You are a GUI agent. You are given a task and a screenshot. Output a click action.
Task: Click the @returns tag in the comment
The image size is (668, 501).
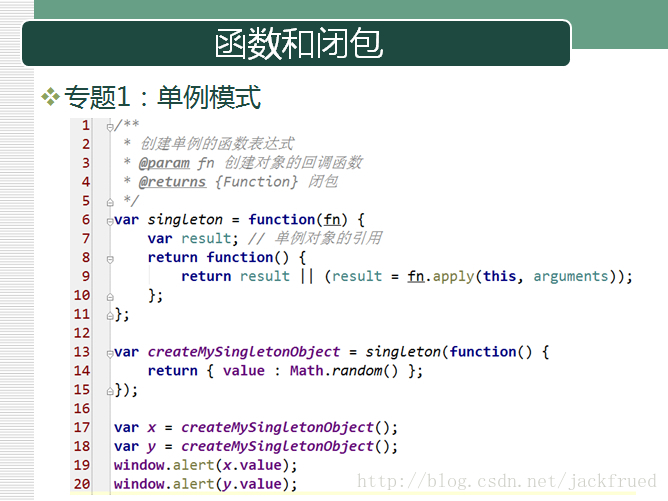pyautogui.click(x=172, y=182)
